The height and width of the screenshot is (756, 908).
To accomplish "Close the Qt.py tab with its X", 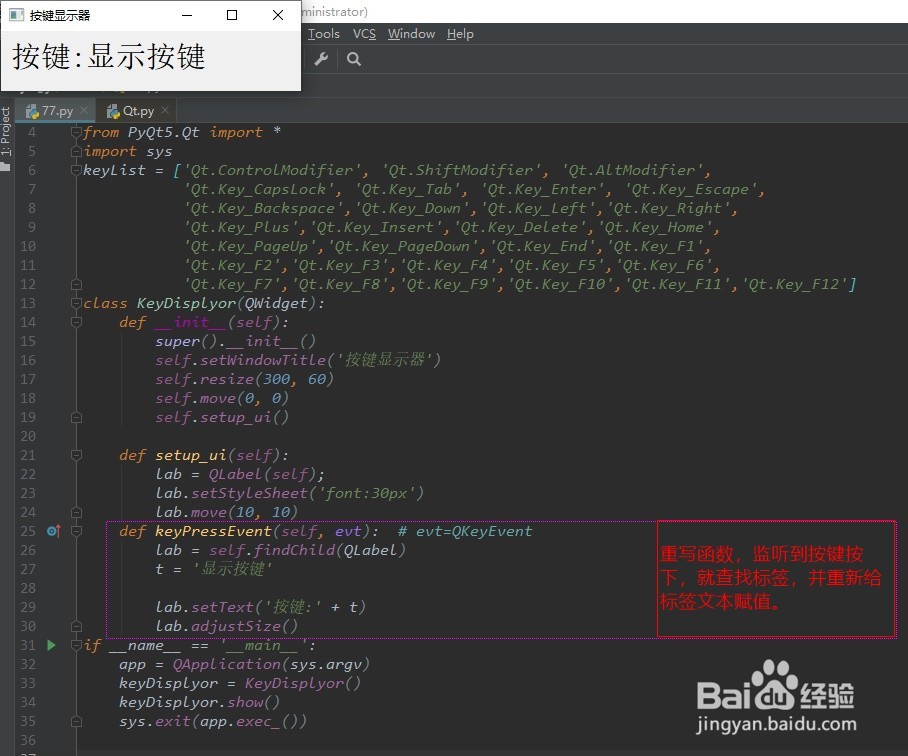I will click(163, 110).
